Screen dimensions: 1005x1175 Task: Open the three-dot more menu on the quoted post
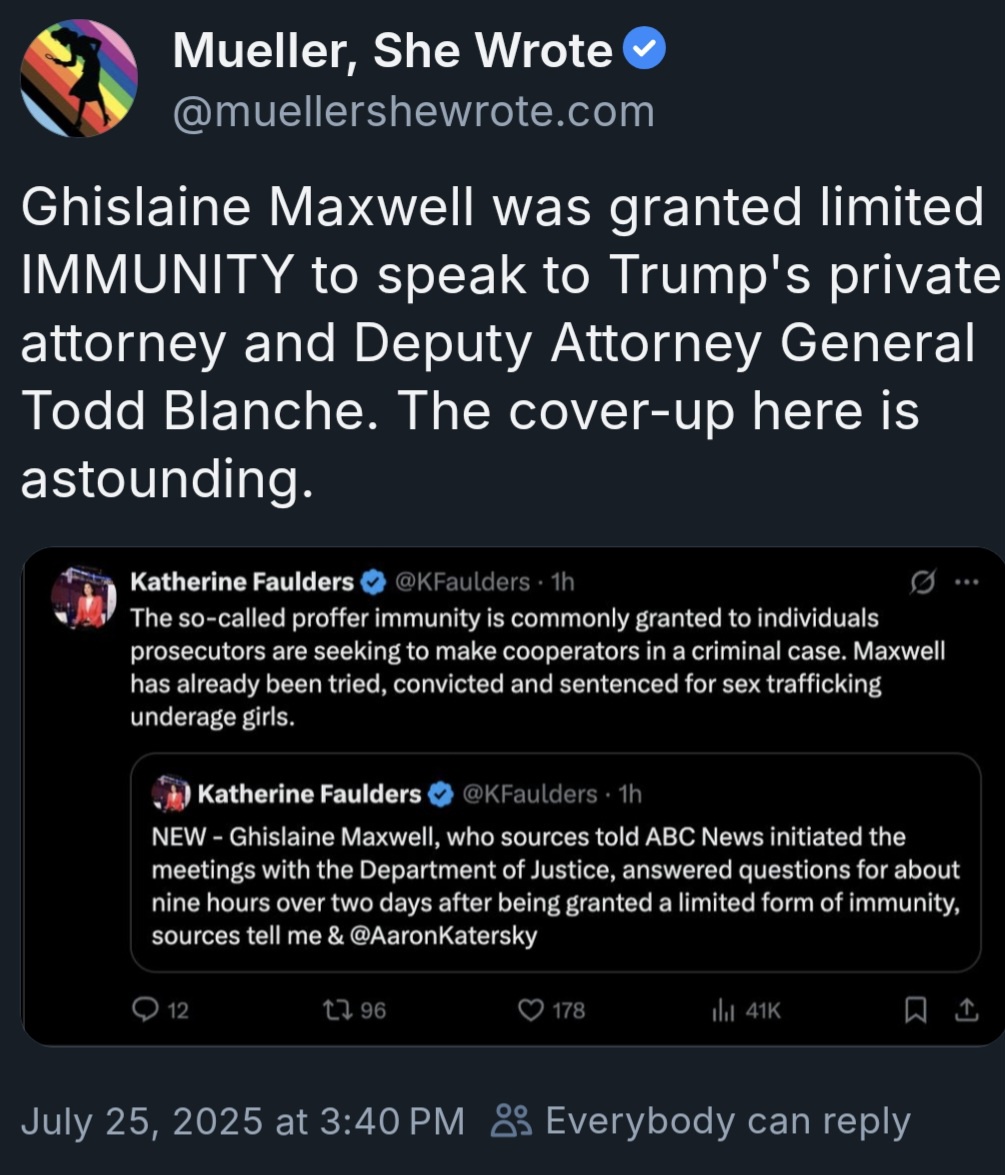pos(966,582)
